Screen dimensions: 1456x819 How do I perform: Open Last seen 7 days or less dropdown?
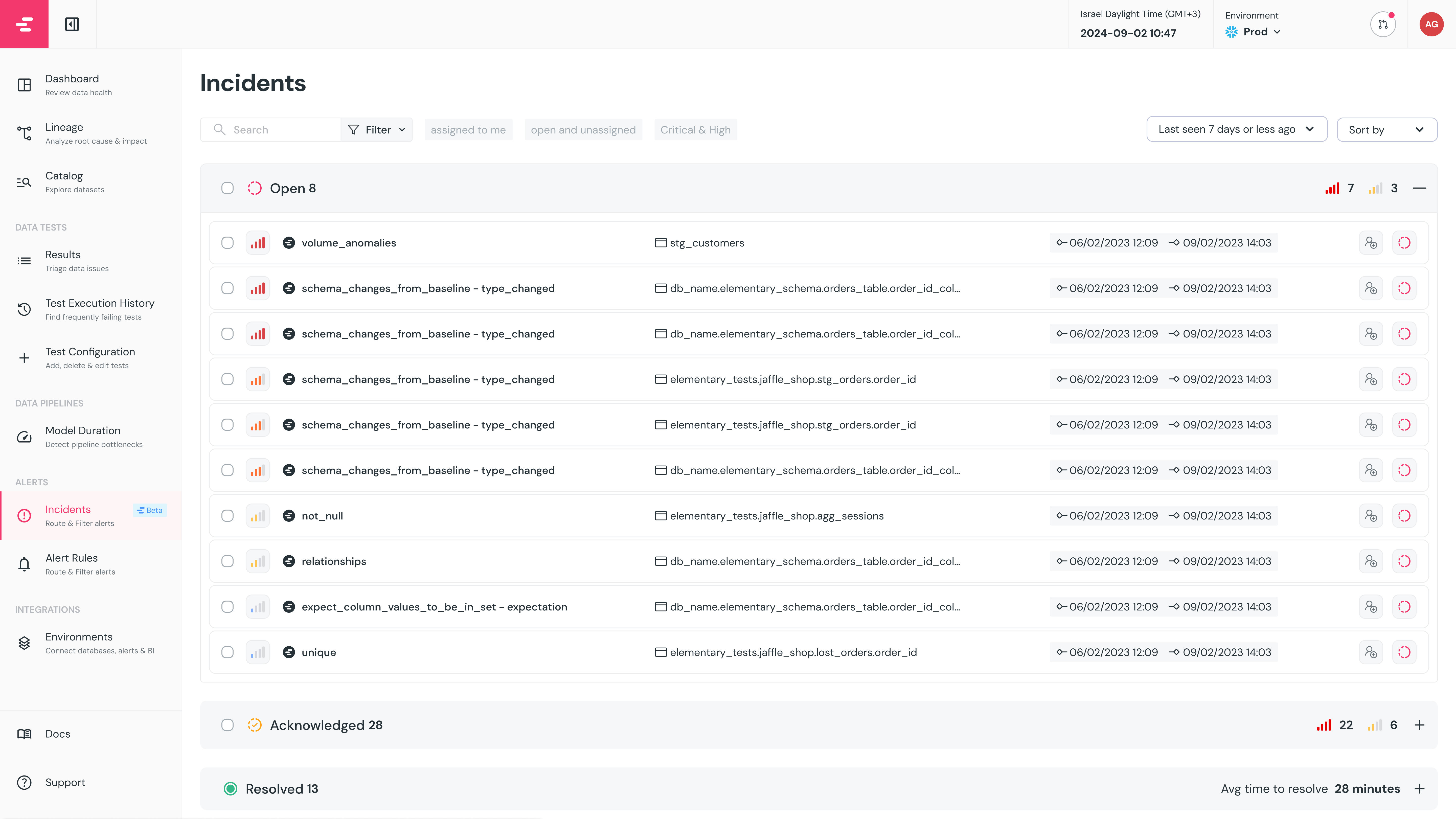(x=1237, y=129)
